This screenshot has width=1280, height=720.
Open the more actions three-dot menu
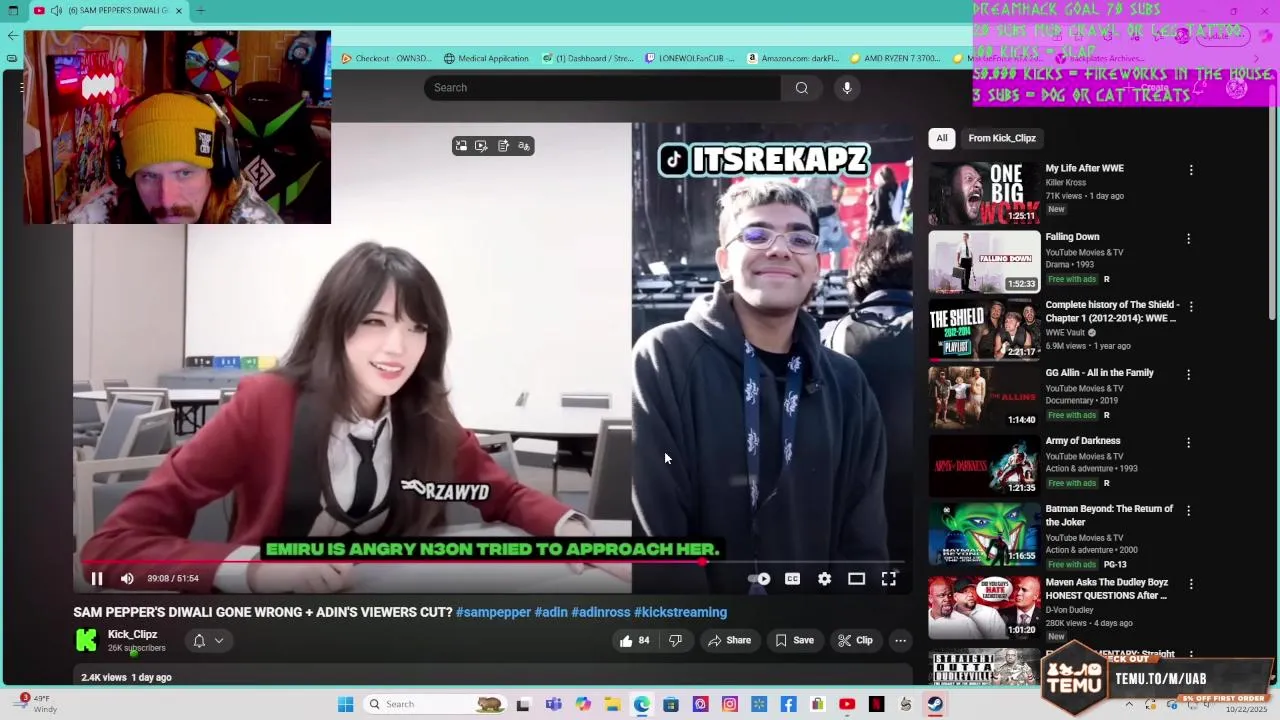coord(900,640)
